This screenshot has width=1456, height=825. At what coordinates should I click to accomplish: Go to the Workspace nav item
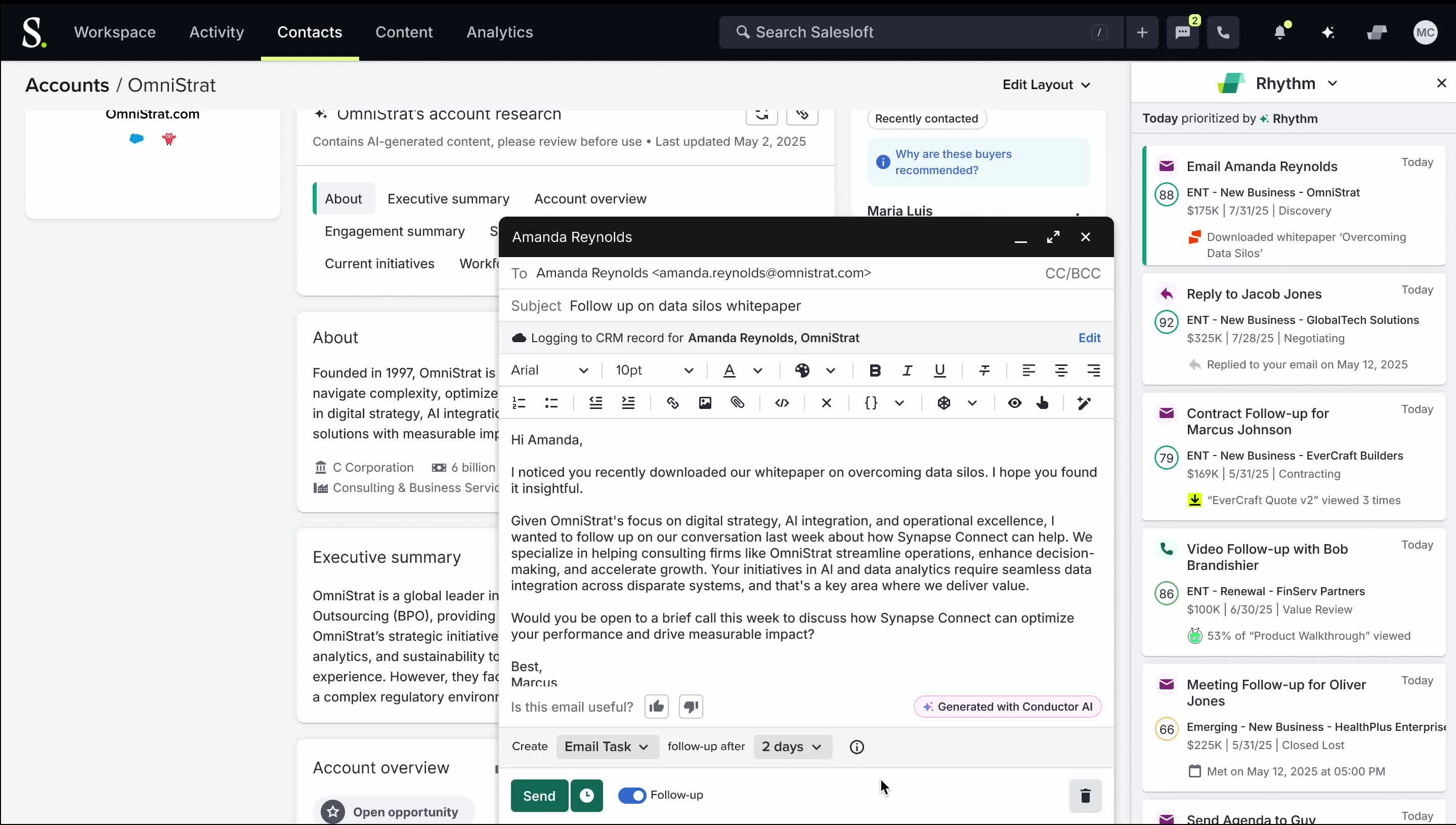click(x=115, y=32)
